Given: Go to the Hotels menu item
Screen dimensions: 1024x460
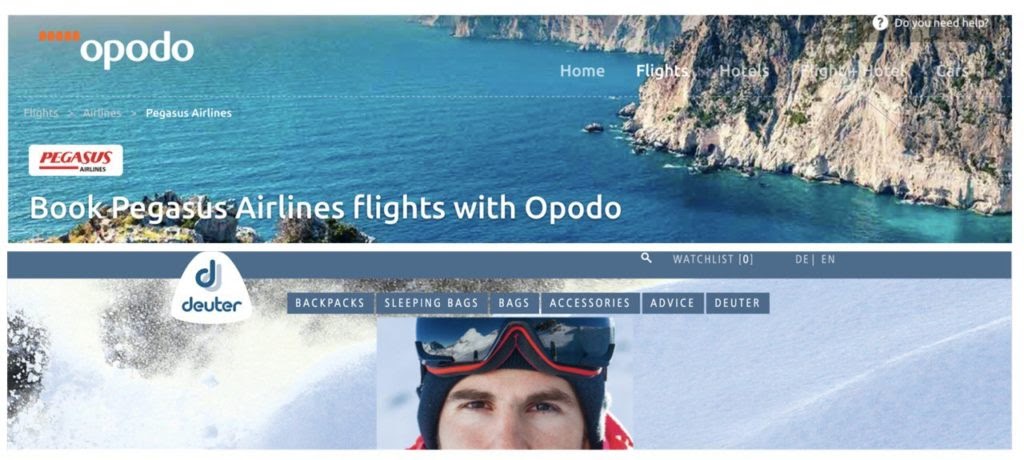Looking at the screenshot, I should coord(744,71).
